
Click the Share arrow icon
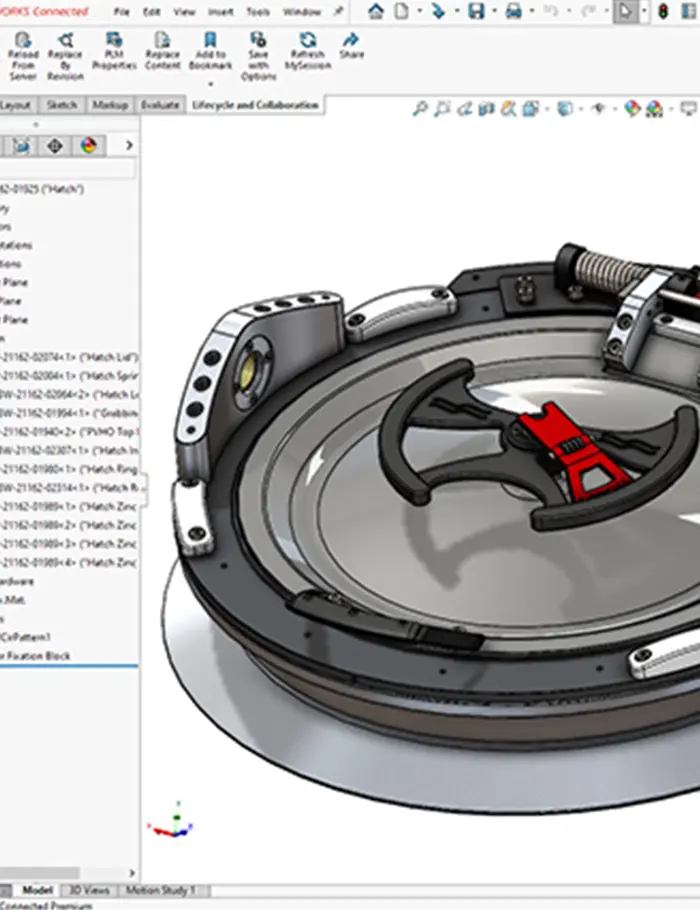click(x=351, y=39)
